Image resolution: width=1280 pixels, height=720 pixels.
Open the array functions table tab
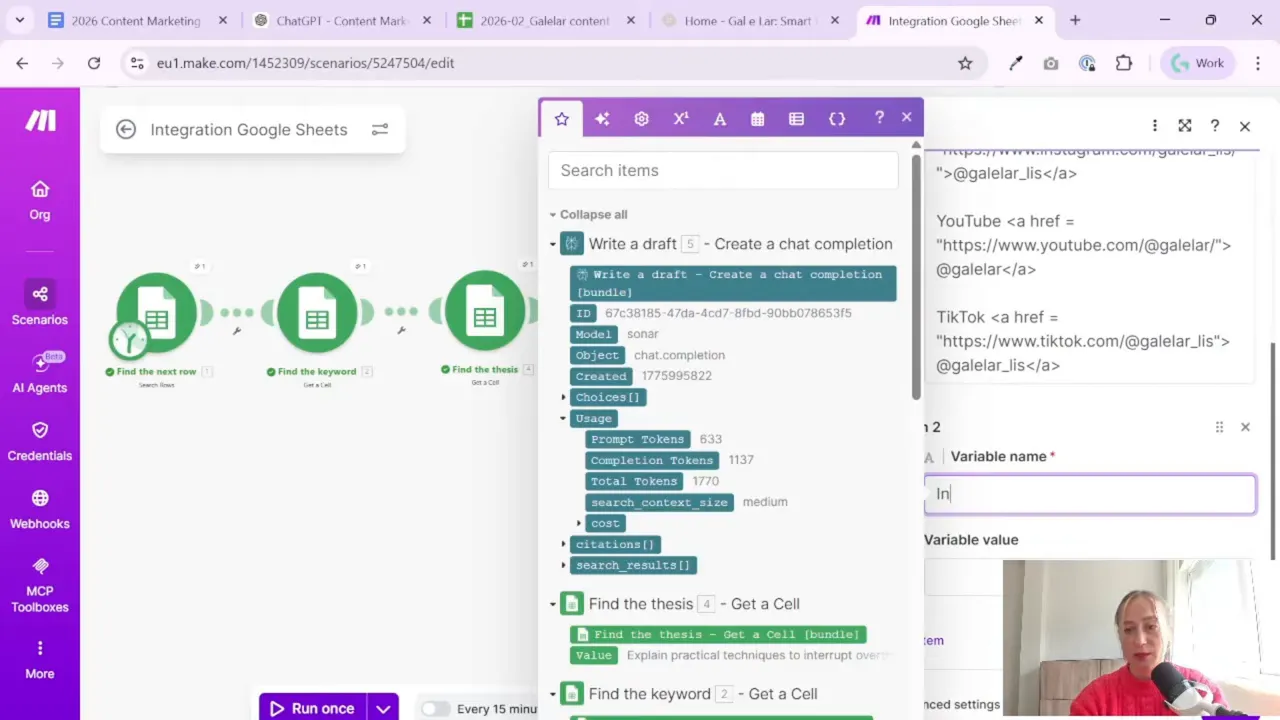point(796,118)
